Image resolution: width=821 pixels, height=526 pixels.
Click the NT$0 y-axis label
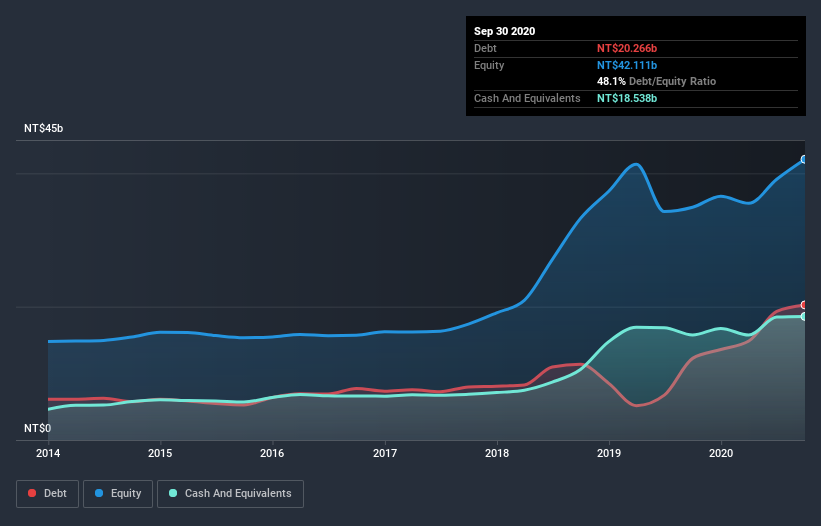38,428
